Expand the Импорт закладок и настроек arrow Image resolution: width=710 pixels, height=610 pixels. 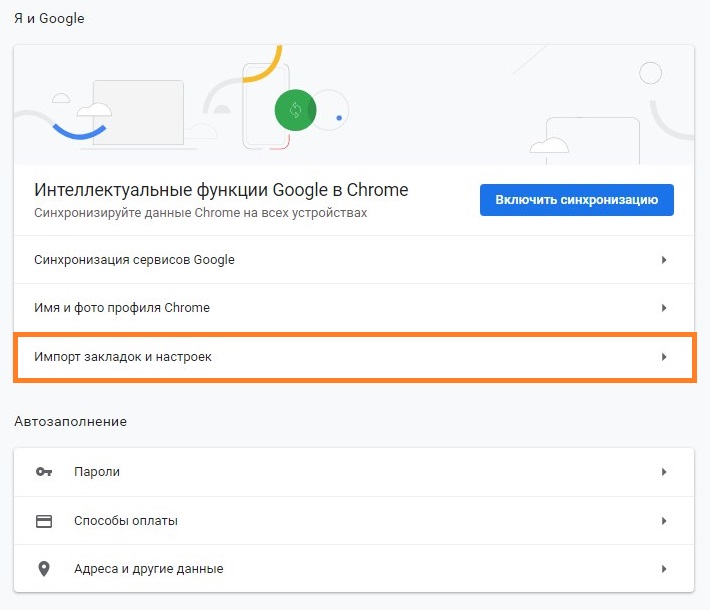pyautogui.click(x=664, y=357)
